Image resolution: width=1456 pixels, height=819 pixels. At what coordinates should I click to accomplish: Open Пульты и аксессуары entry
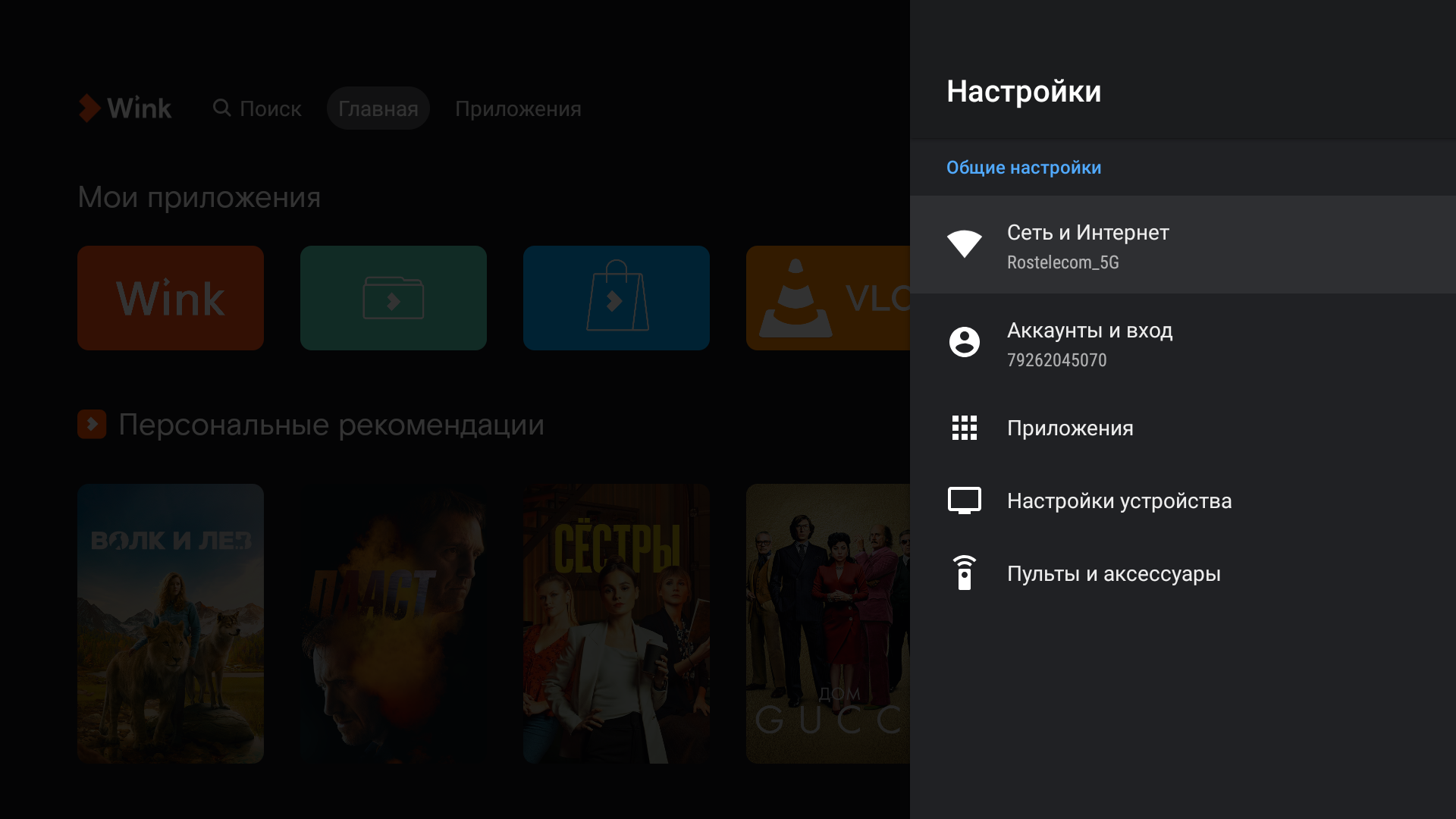1113,574
